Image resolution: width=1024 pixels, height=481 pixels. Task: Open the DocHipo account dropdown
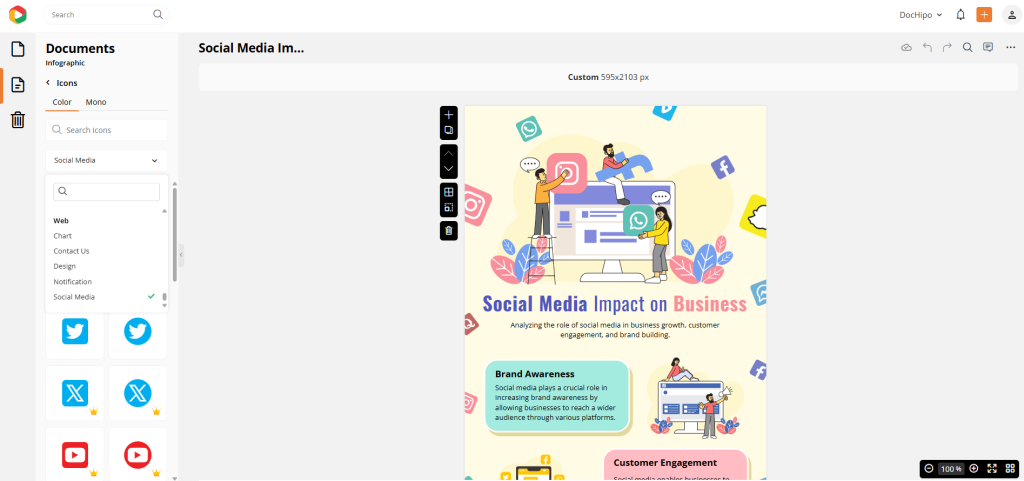tap(921, 14)
